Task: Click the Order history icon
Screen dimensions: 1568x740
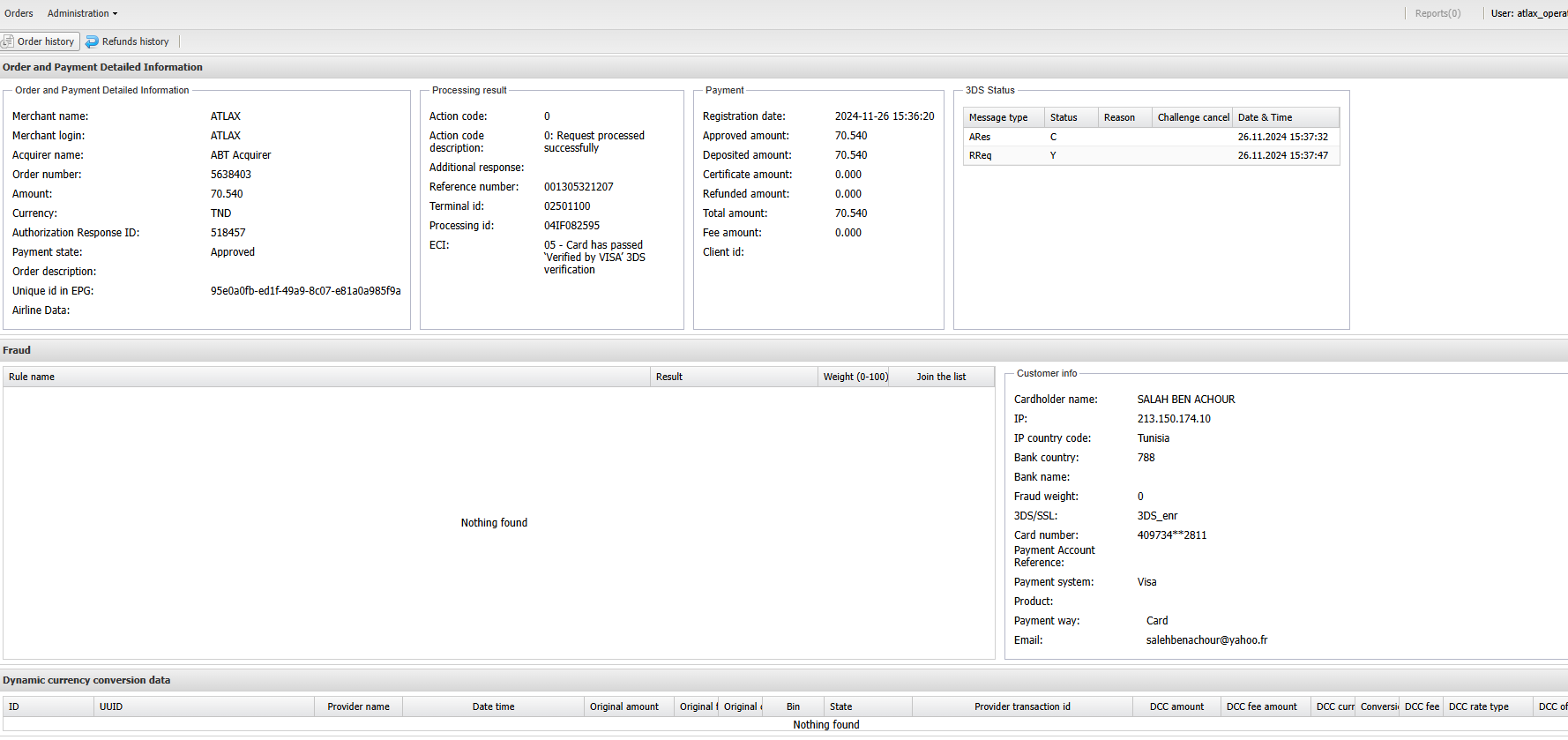Action: [8, 41]
